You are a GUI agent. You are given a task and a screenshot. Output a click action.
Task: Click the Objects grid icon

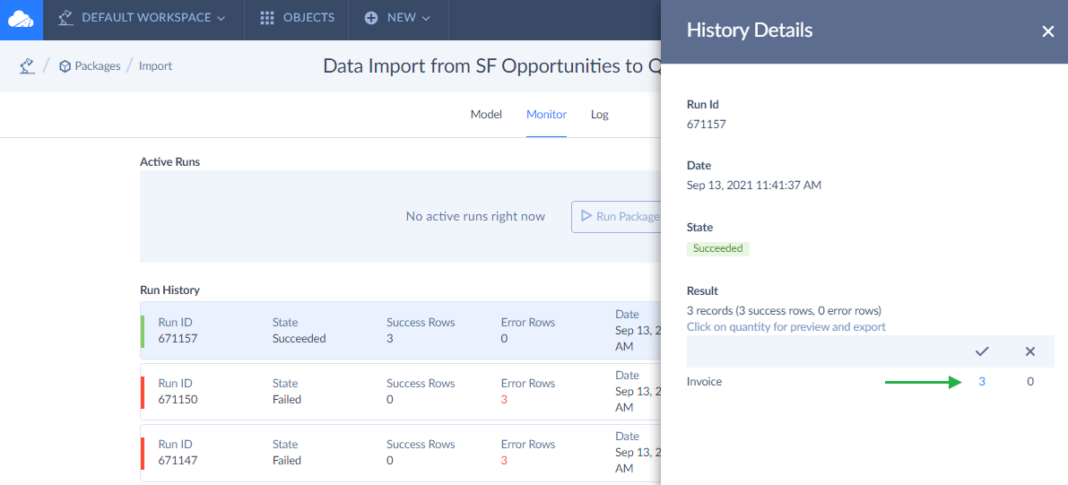click(x=268, y=18)
